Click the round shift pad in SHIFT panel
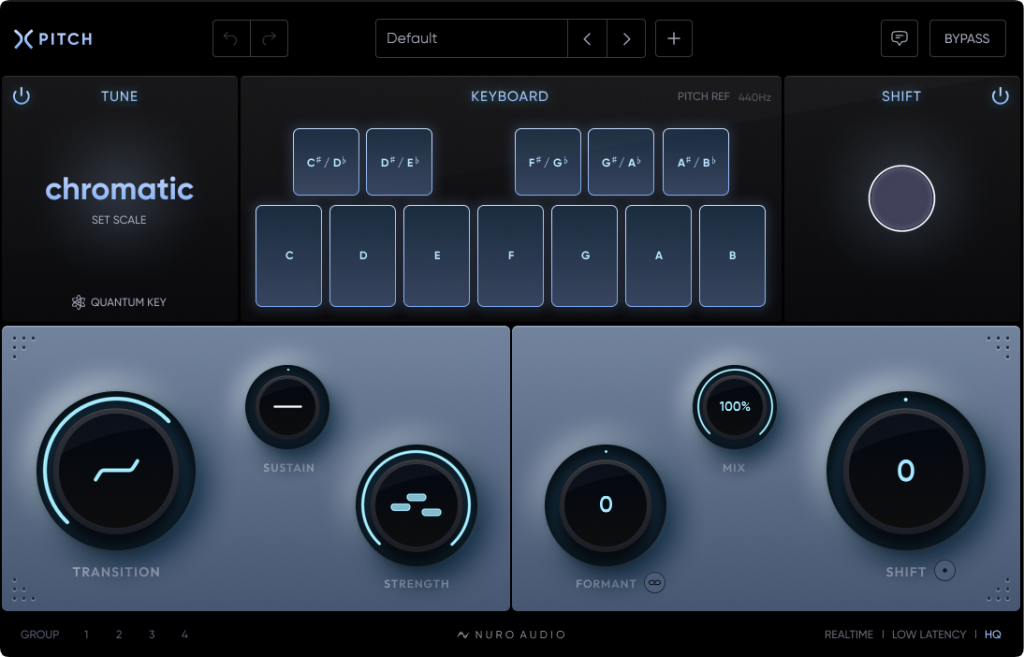This screenshot has width=1024, height=657. pos(901,198)
